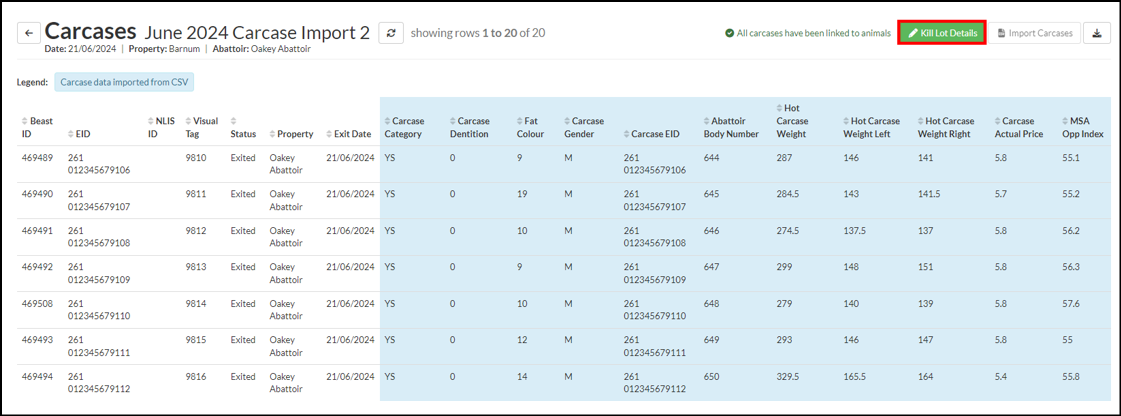
Task: Go back using the left arrow button
Action: coord(29,33)
